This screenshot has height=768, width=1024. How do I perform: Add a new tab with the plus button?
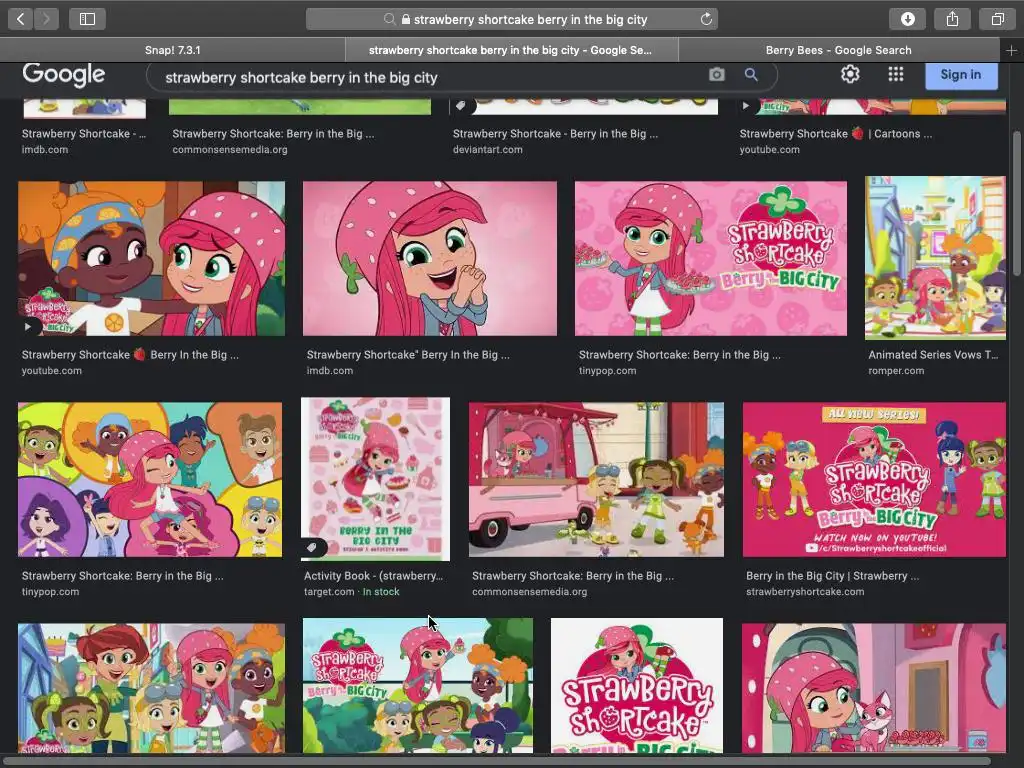click(x=1011, y=50)
